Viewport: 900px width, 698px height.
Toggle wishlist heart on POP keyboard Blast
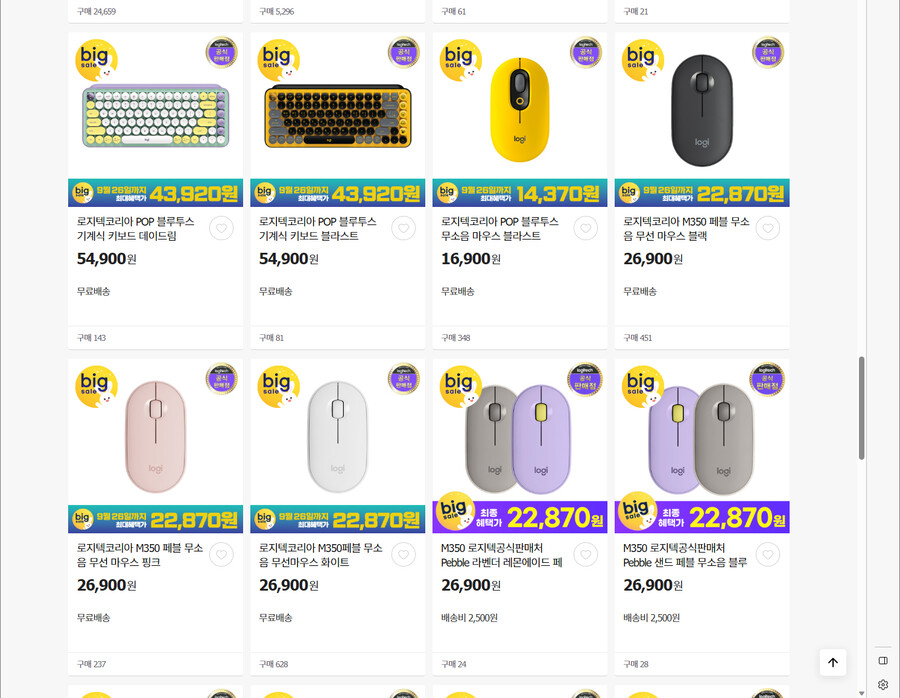tap(403, 228)
